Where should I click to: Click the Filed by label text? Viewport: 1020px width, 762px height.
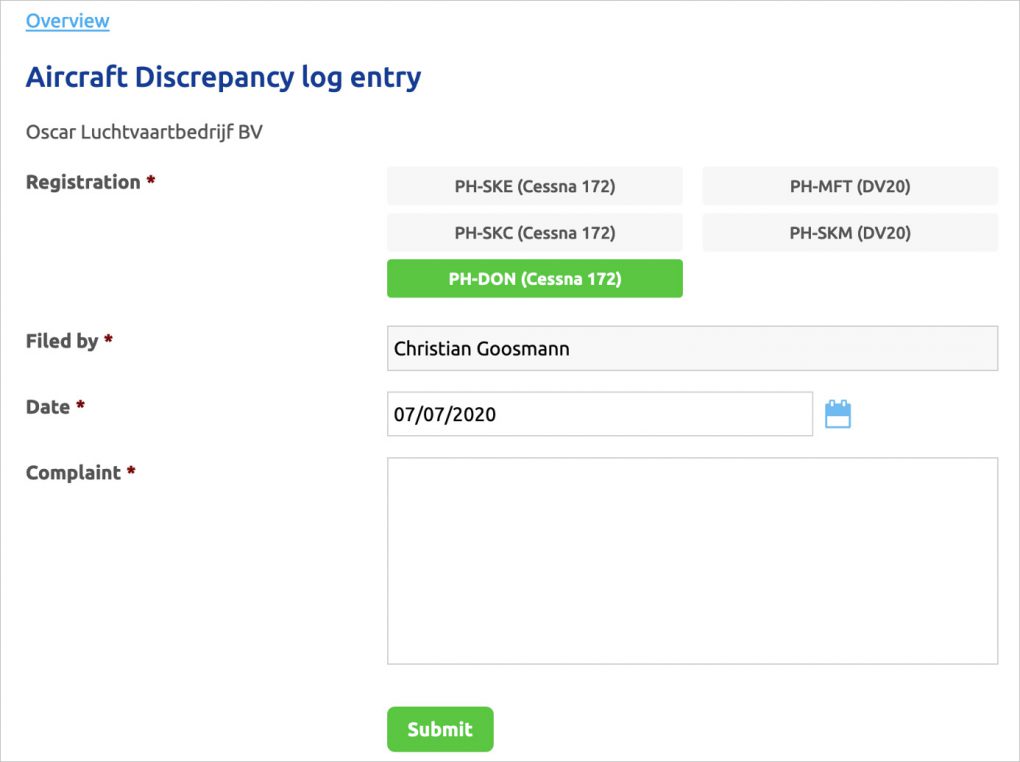pos(60,340)
